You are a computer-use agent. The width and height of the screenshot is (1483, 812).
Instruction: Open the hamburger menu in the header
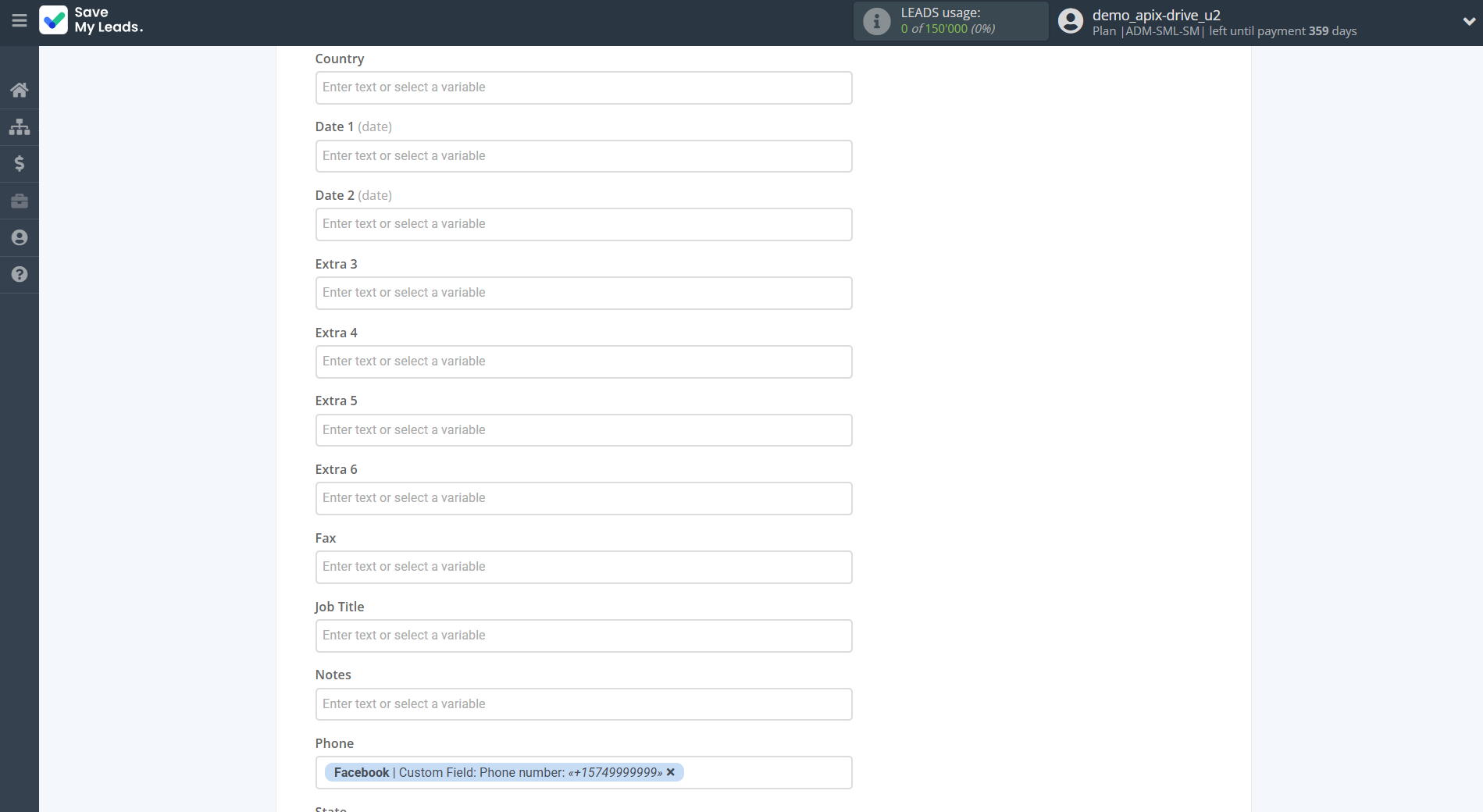pyautogui.click(x=20, y=21)
